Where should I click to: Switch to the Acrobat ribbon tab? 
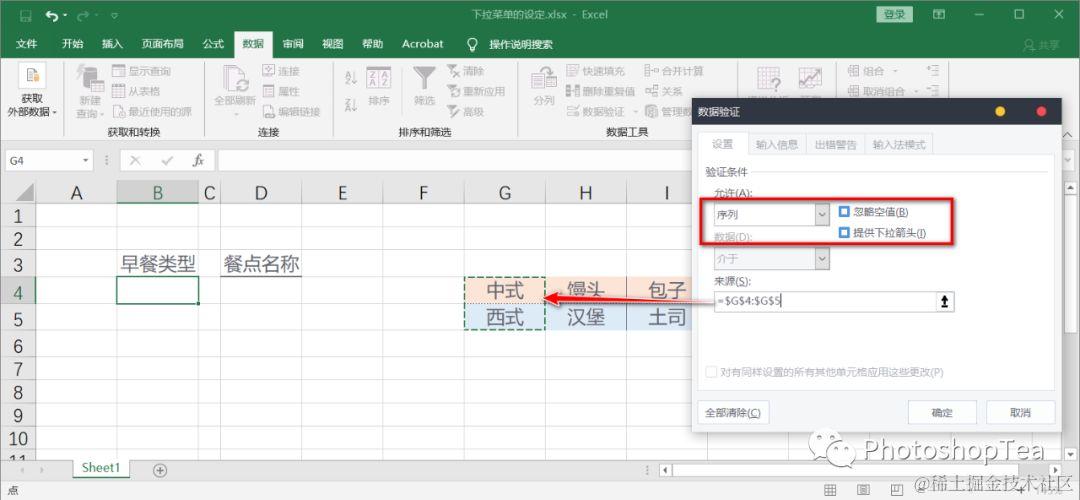(422, 44)
